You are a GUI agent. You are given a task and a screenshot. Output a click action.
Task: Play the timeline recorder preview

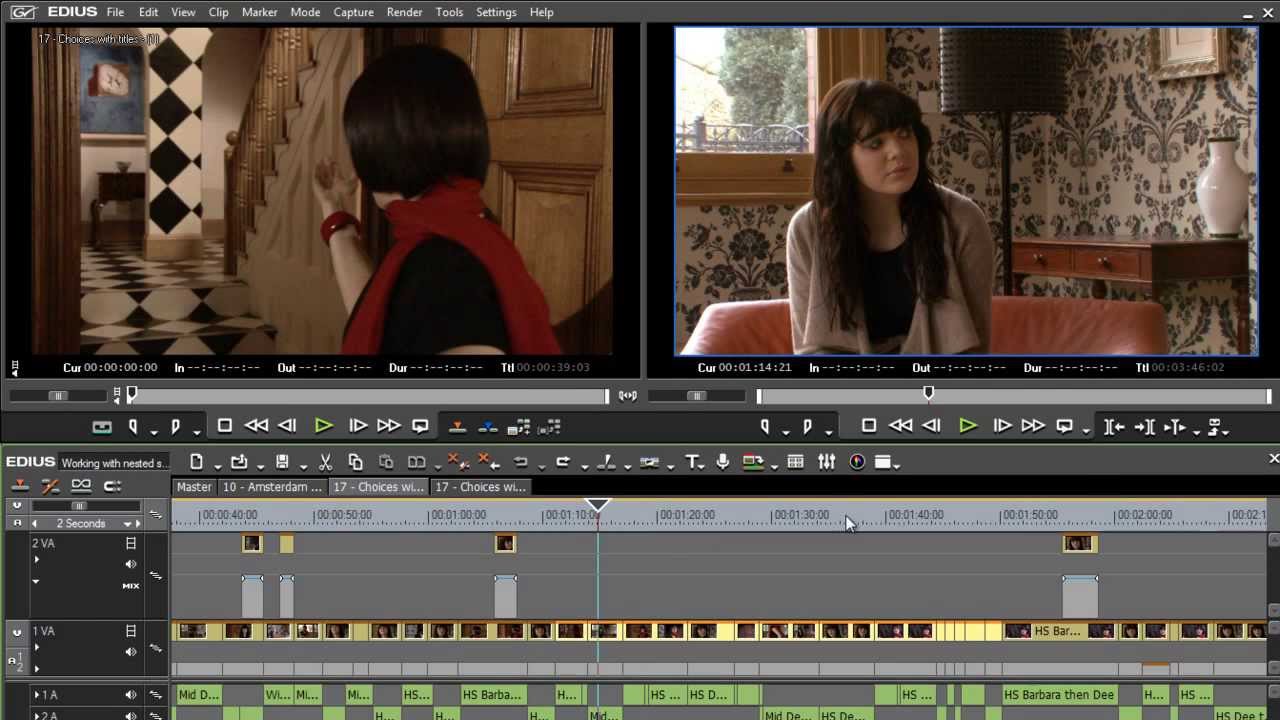pos(967,426)
